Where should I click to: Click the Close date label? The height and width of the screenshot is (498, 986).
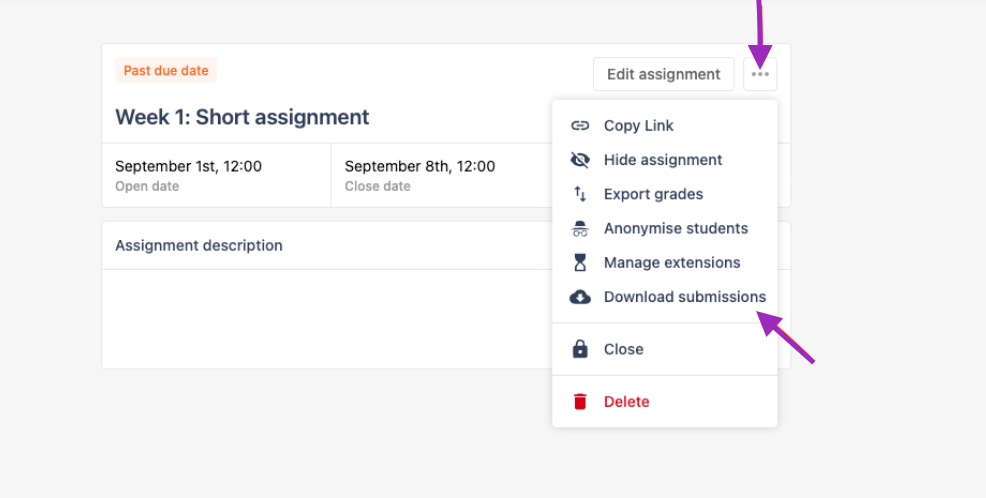377,186
